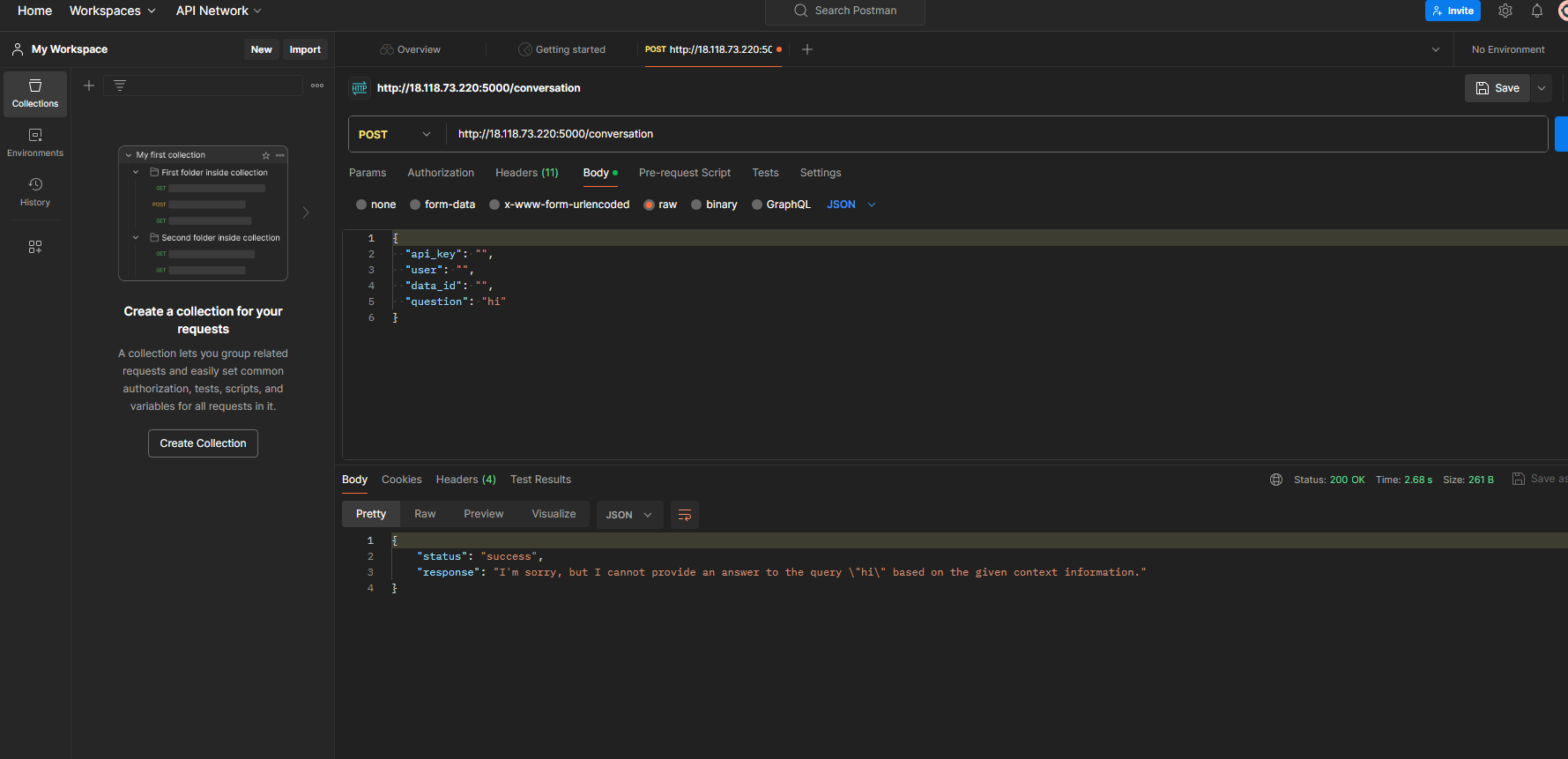Viewport: 1568px width, 759px height.
Task: Click the search magnifier icon in header
Action: [800, 11]
